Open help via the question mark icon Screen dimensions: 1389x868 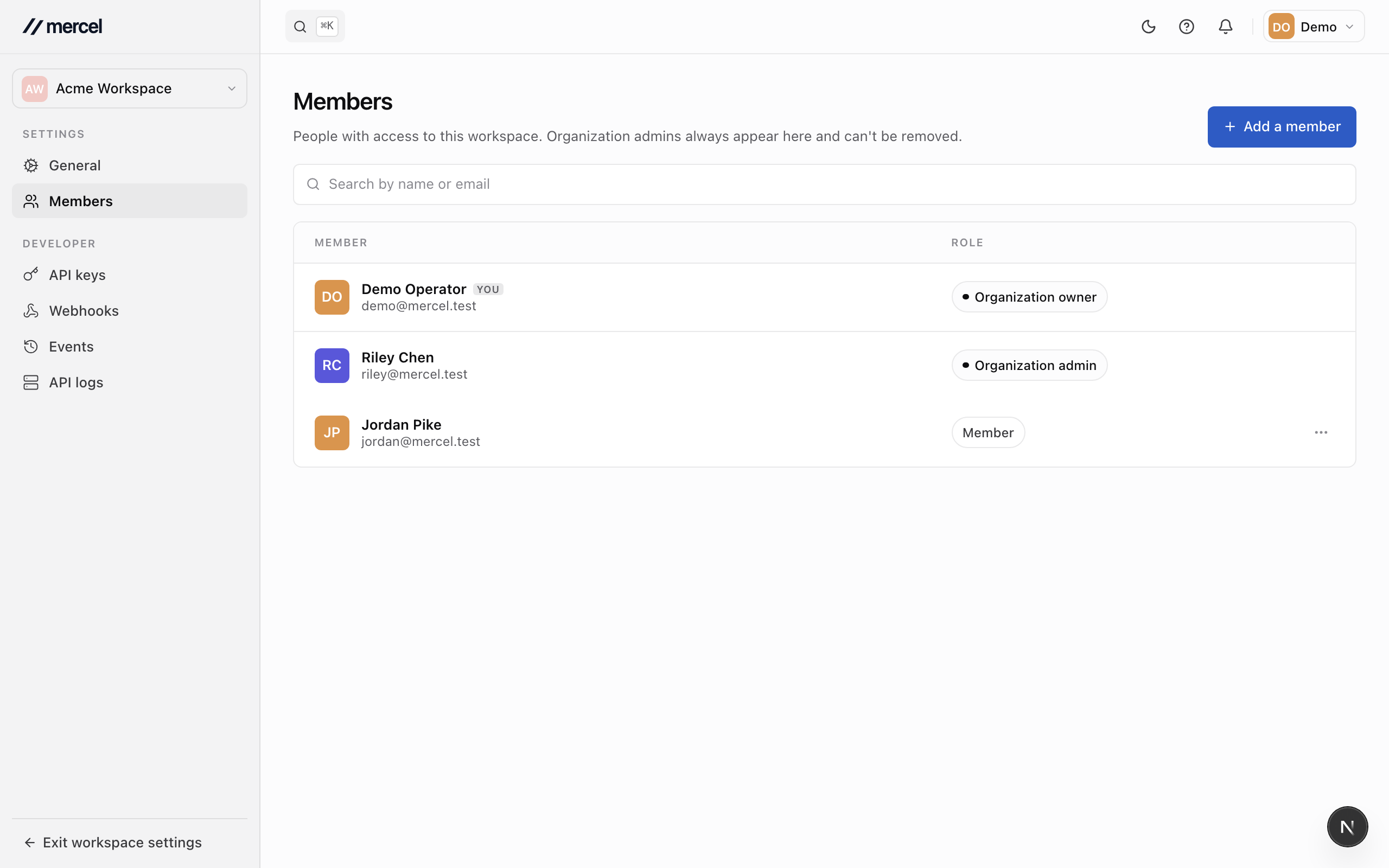pyautogui.click(x=1187, y=27)
